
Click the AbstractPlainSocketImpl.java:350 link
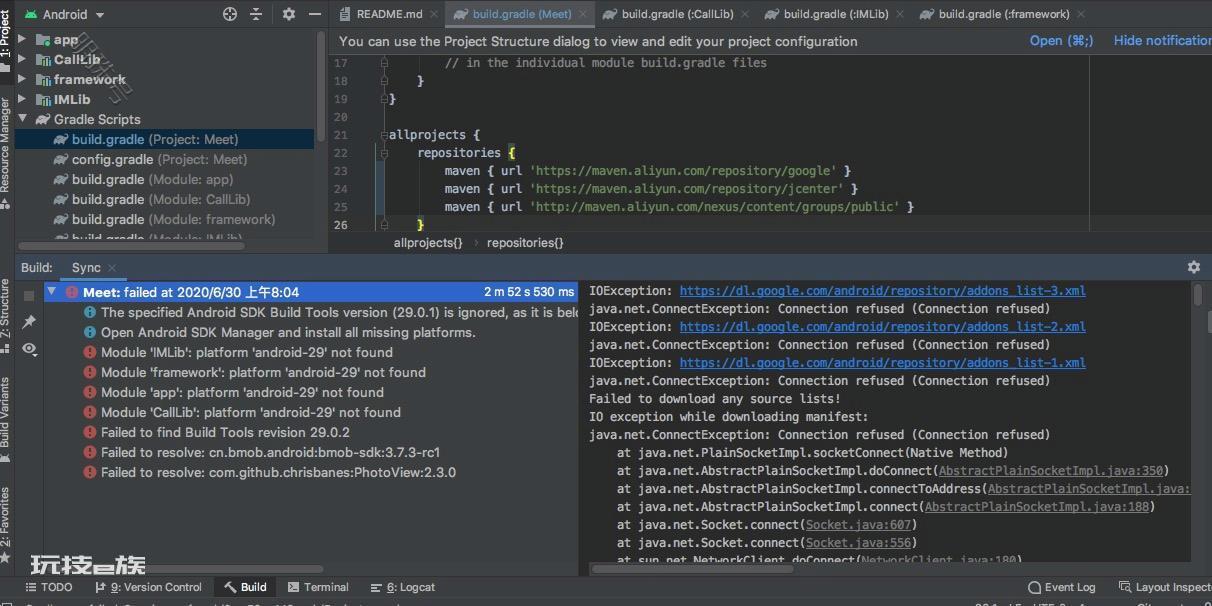(1050, 471)
